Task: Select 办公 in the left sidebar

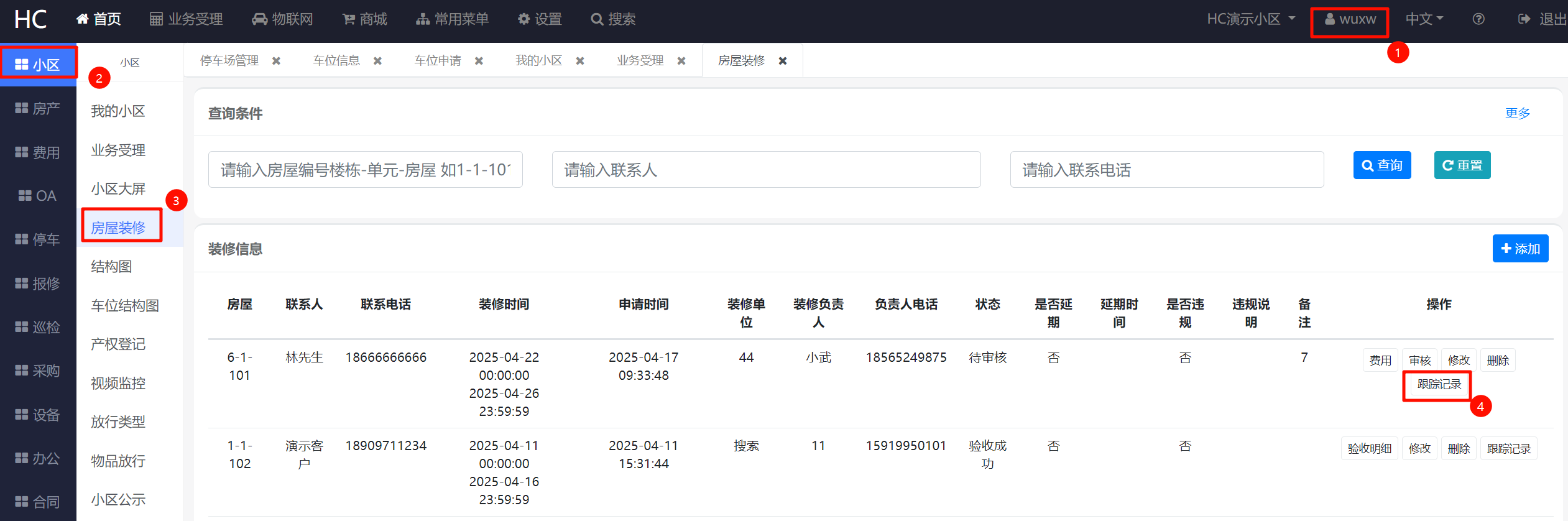Action: coord(38,458)
